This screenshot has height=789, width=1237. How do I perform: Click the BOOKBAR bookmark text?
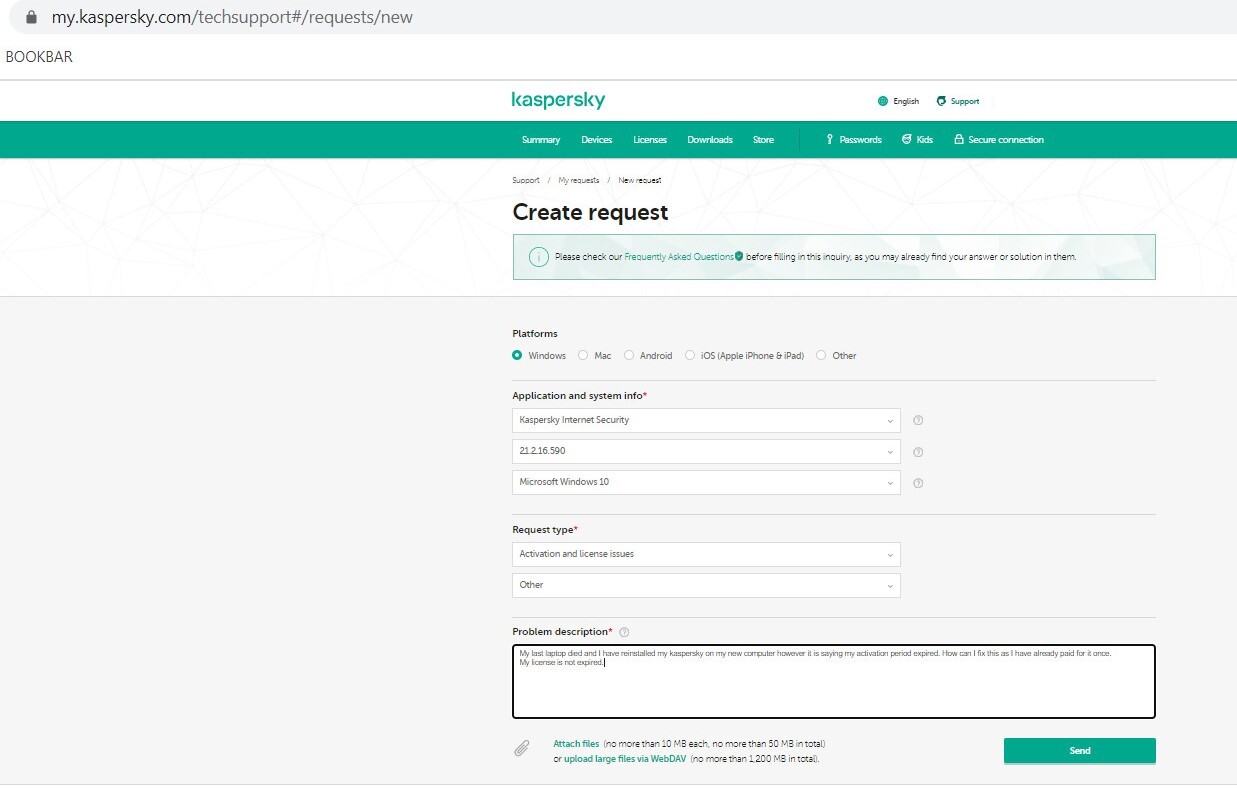[x=39, y=57]
